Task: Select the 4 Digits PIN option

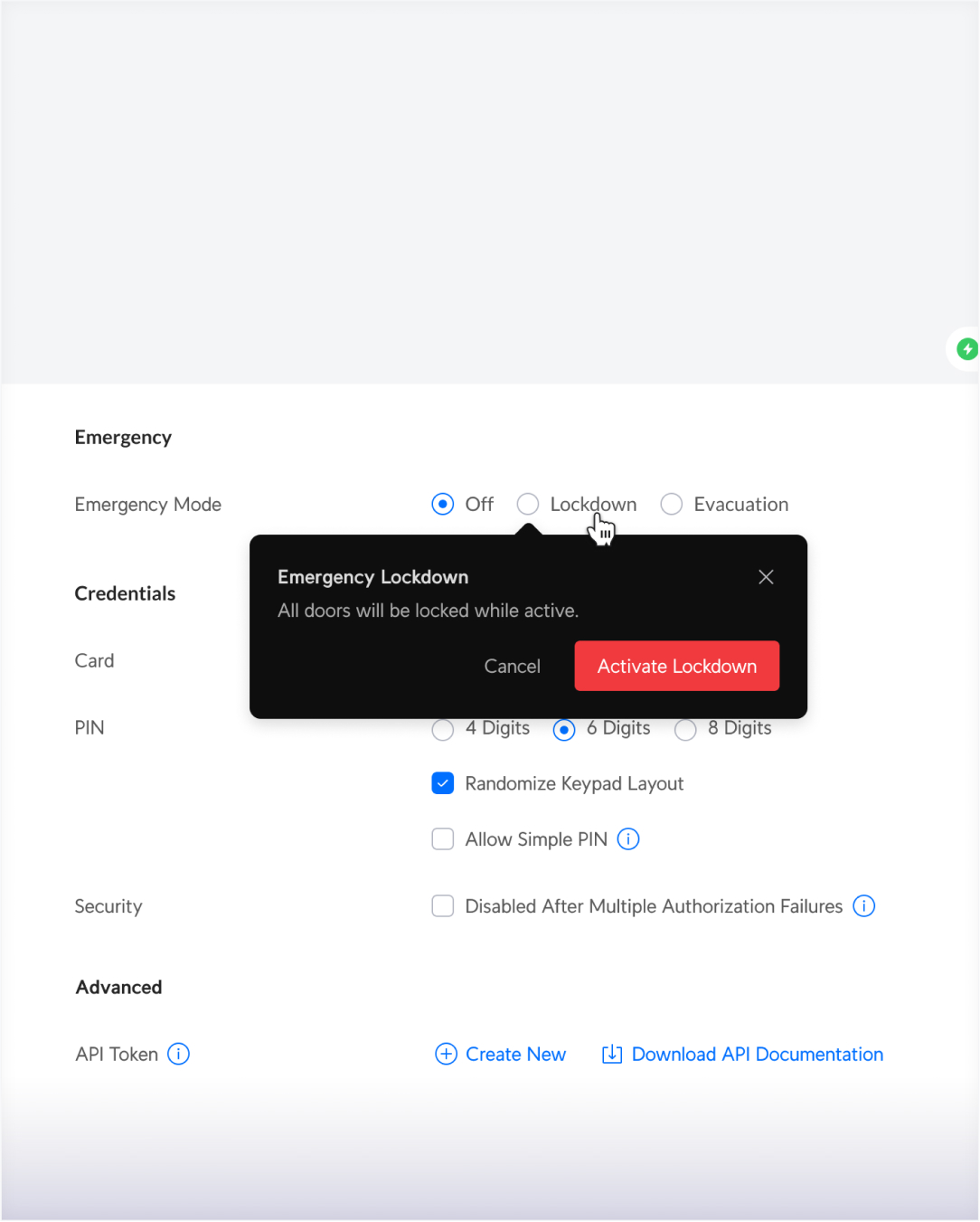Action: coord(443,730)
